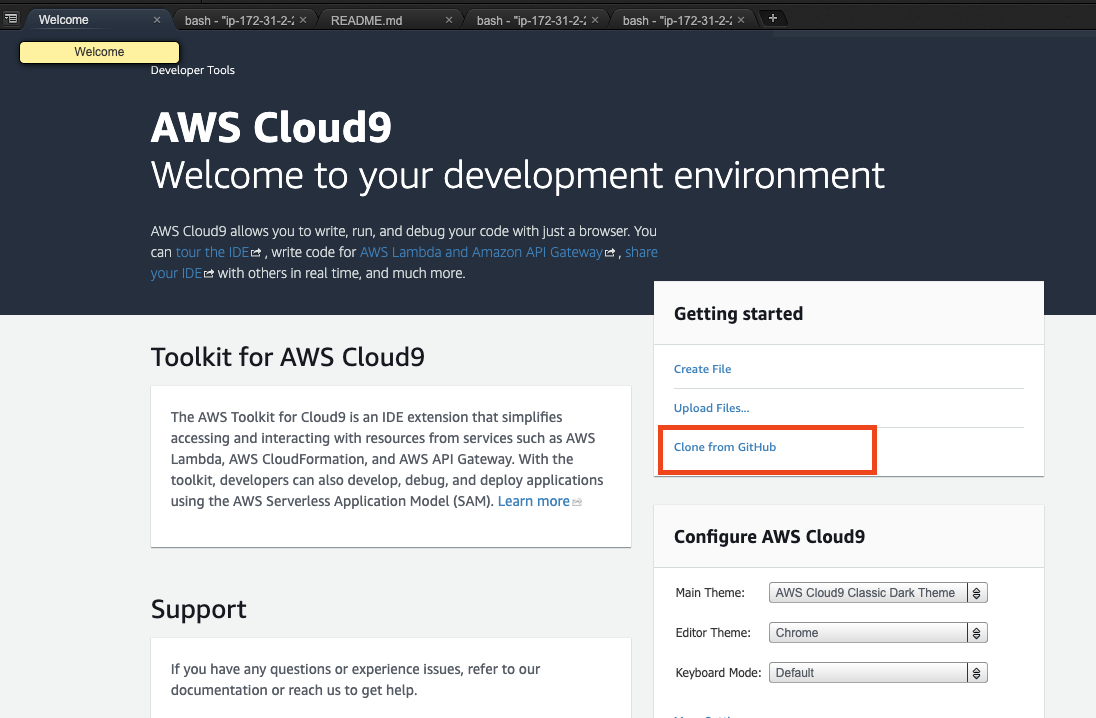Open the tab list menu icon
This screenshot has height=718, width=1096.
[10, 18]
